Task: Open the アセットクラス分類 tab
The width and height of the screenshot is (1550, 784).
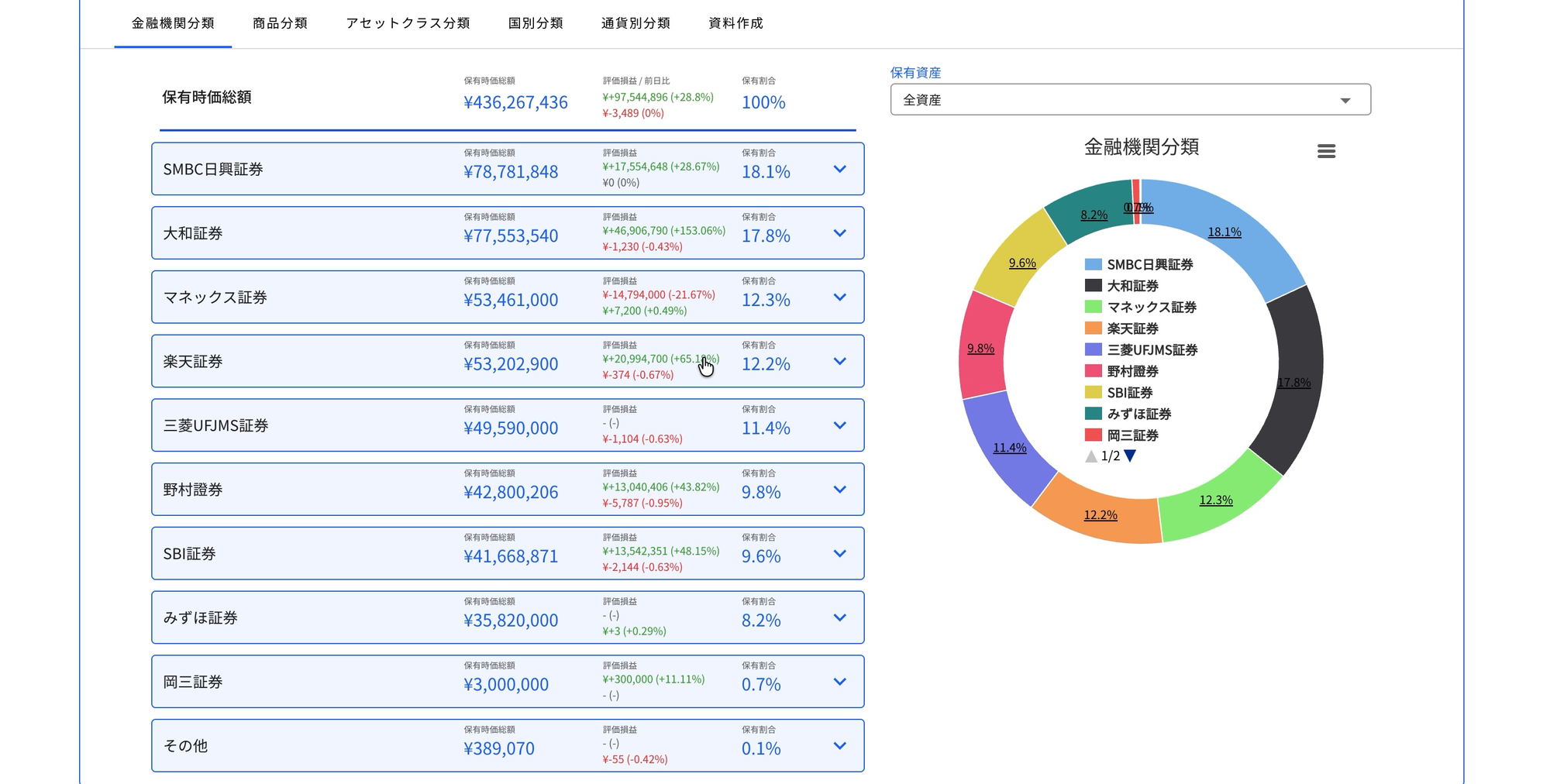Action: pos(408,23)
